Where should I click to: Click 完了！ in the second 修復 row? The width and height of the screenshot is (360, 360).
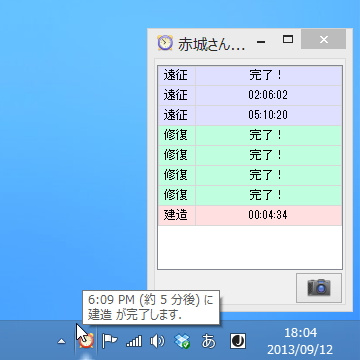[269, 156]
